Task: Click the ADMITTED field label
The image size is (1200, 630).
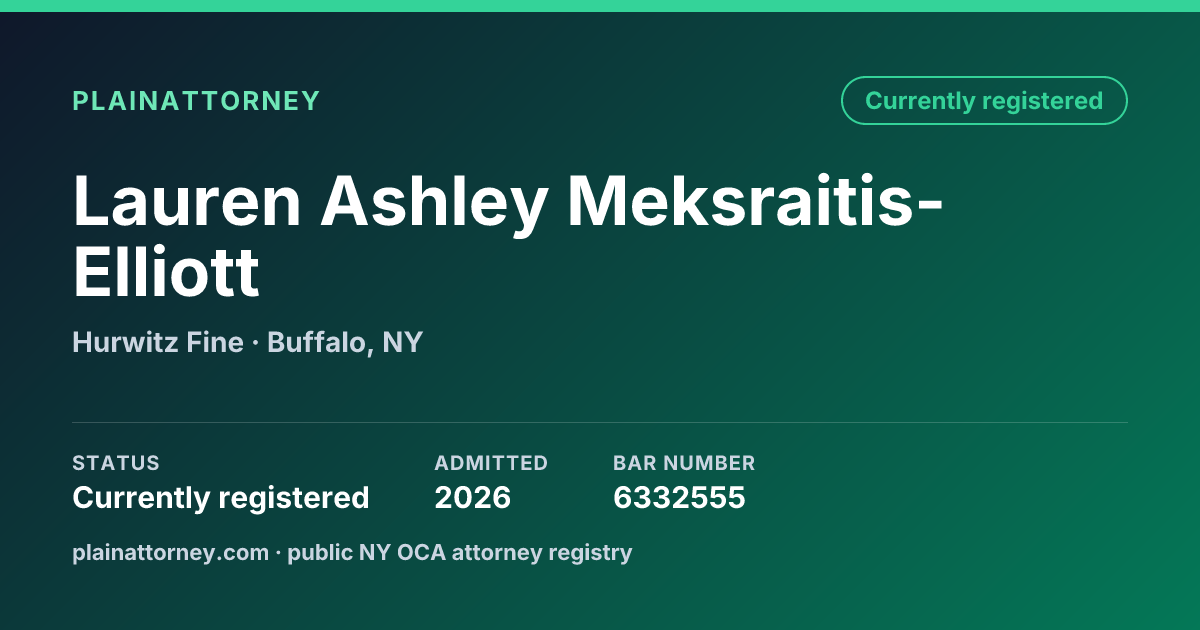Action: (x=491, y=463)
